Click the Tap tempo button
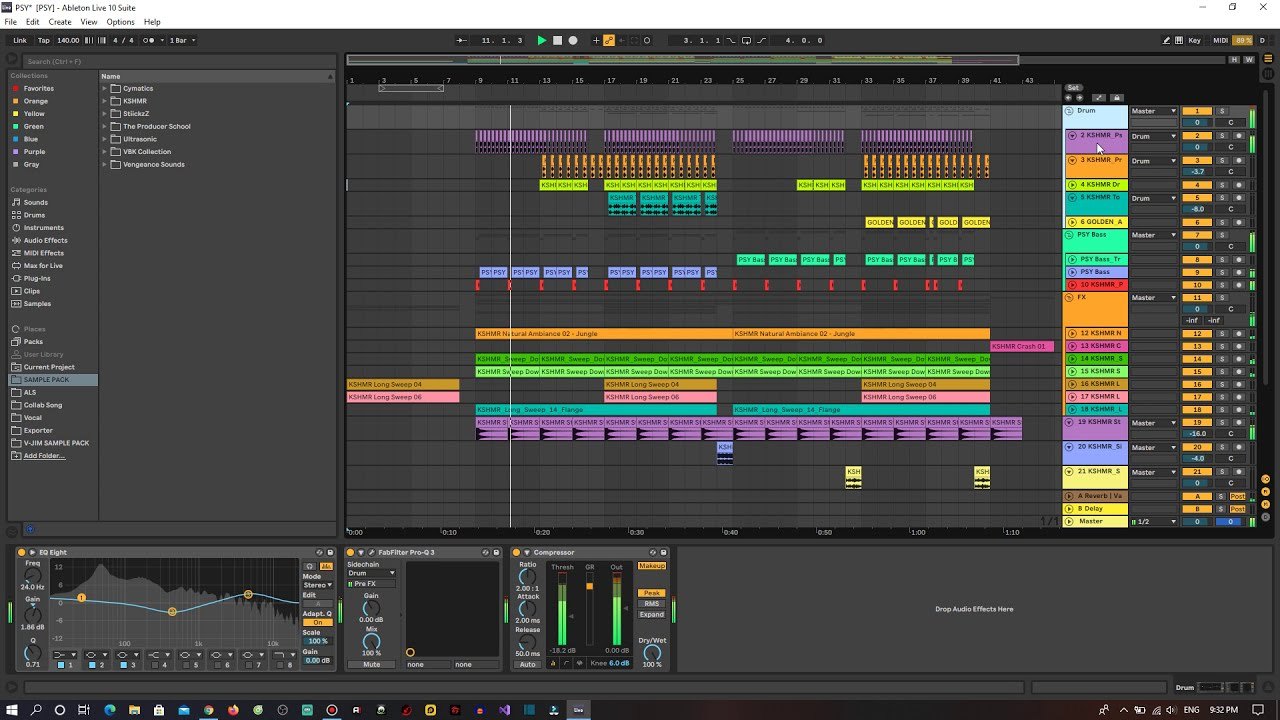The image size is (1280, 720). pyautogui.click(x=44, y=40)
